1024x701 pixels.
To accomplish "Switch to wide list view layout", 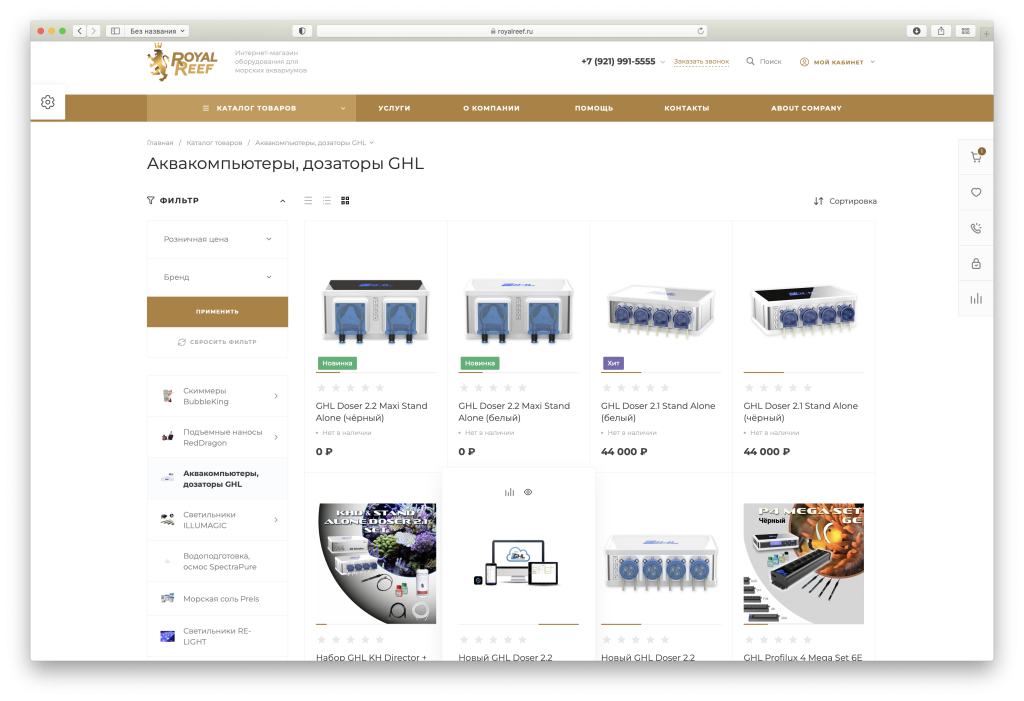I will [x=308, y=201].
